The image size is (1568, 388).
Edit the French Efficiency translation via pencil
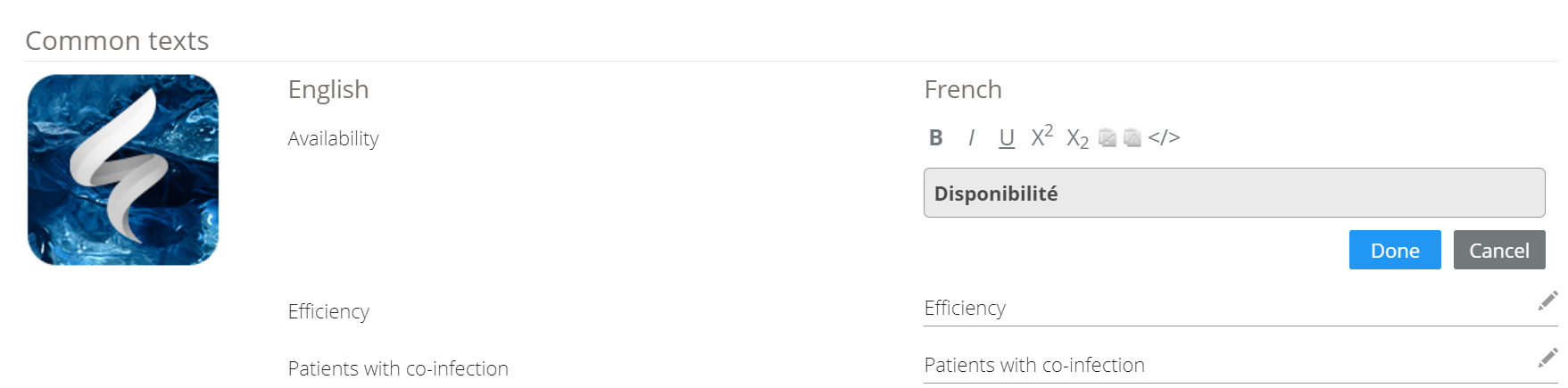pos(1547,301)
